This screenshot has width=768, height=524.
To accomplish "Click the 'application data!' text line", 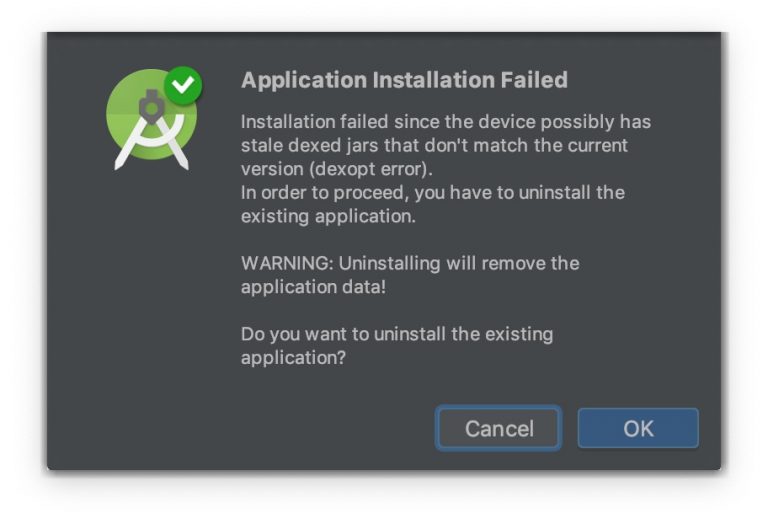I will click(313, 287).
